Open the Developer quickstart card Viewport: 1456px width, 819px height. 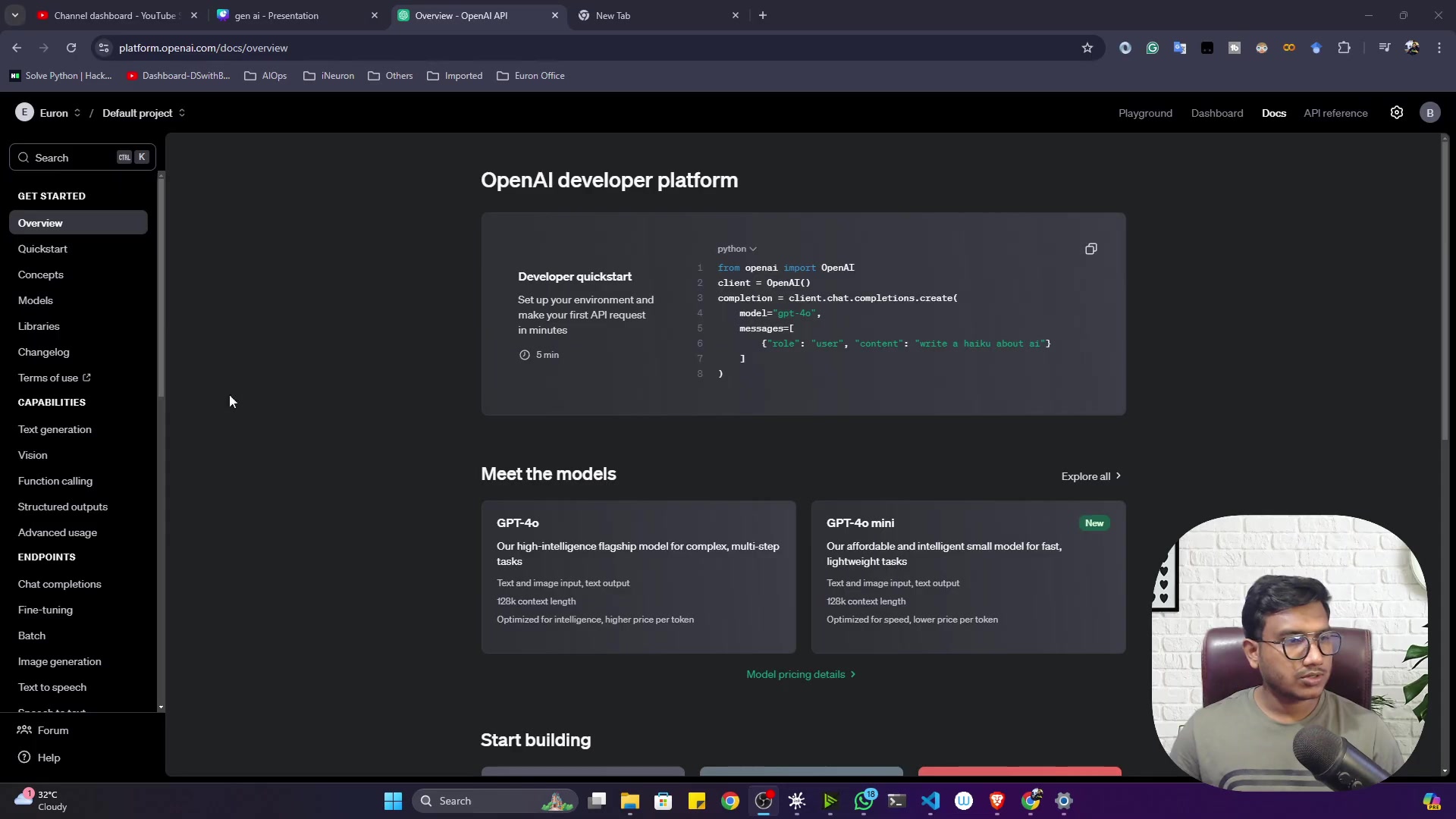[x=803, y=314]
